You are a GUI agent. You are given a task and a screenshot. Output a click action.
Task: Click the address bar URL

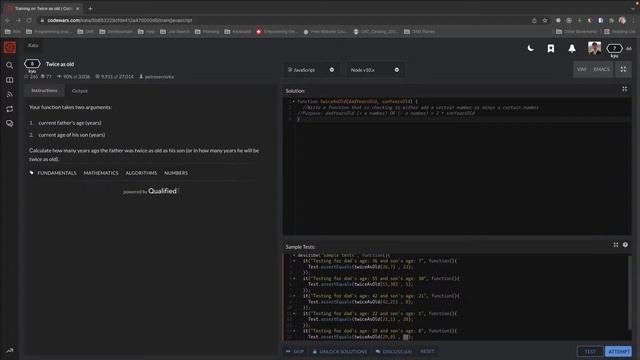tap(120, 20)
